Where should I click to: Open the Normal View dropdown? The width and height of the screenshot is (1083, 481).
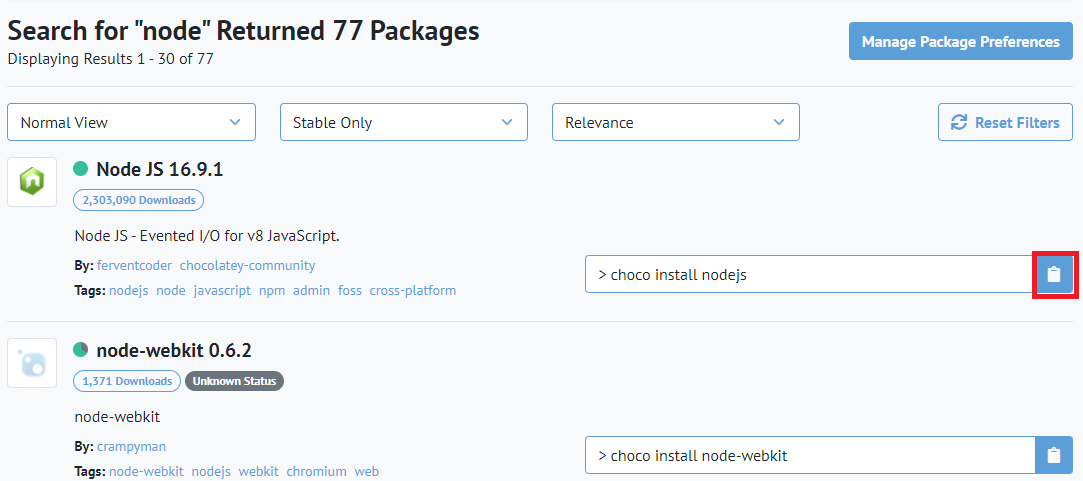(131, 122)
